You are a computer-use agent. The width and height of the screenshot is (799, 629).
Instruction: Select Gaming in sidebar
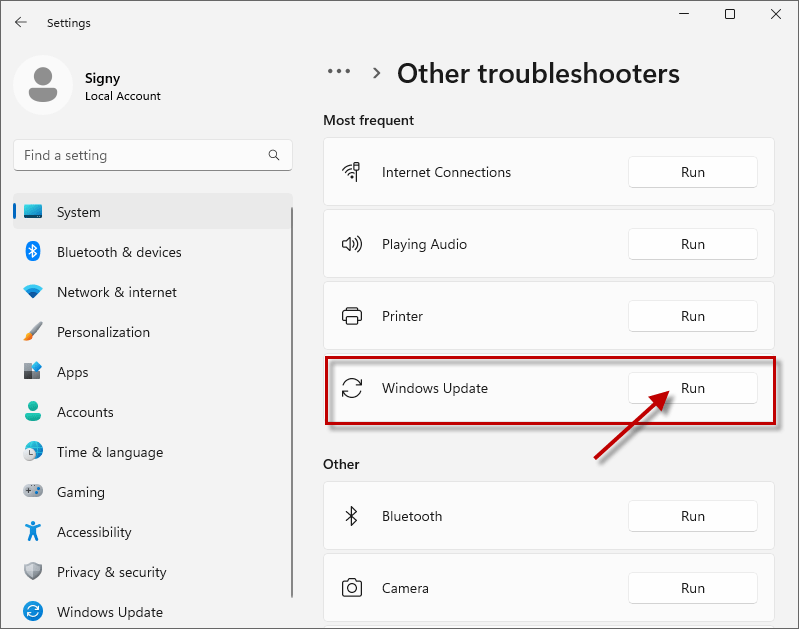pyautogui.click(x=153, y=491)
